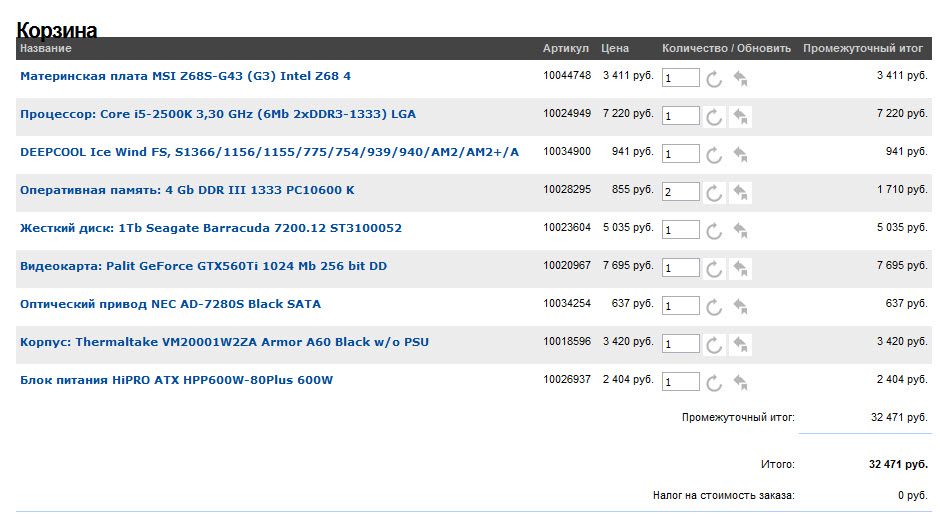Edit quantity field for NEC optical drive
This screenshot has width=940, height=520.
pos(680,305)
